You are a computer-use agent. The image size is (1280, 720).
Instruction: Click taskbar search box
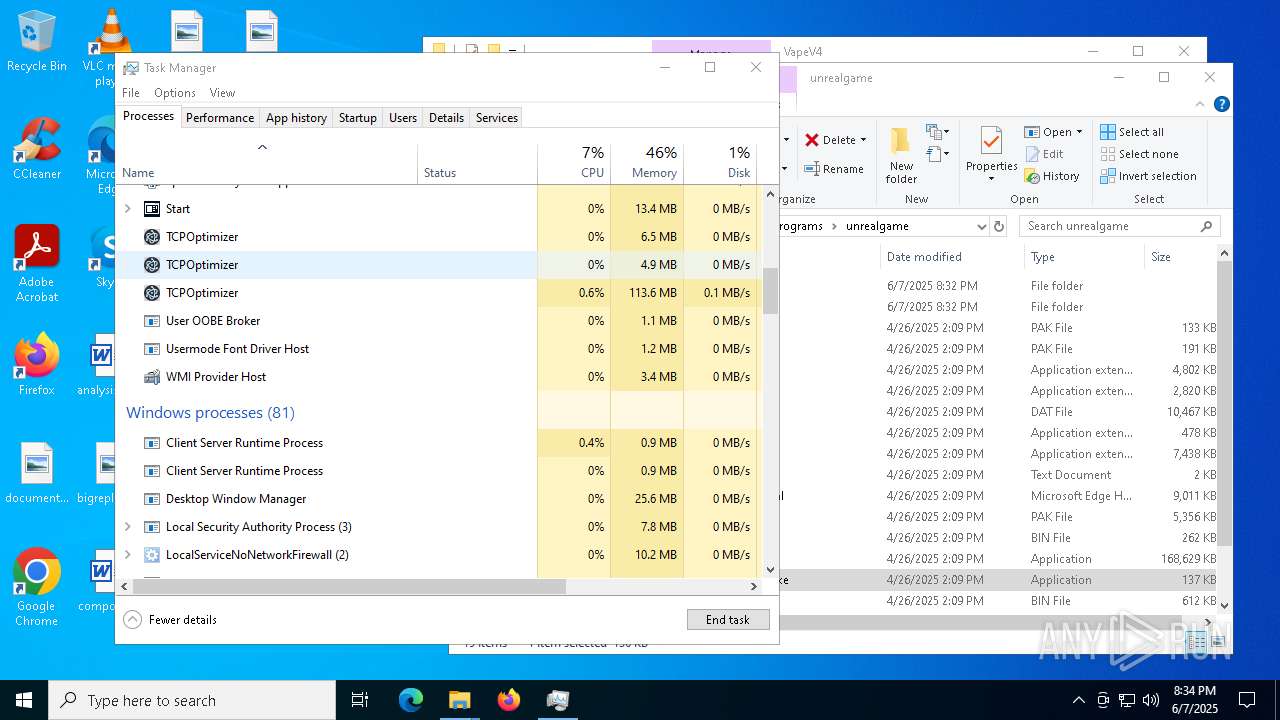(x=192, y=700)
